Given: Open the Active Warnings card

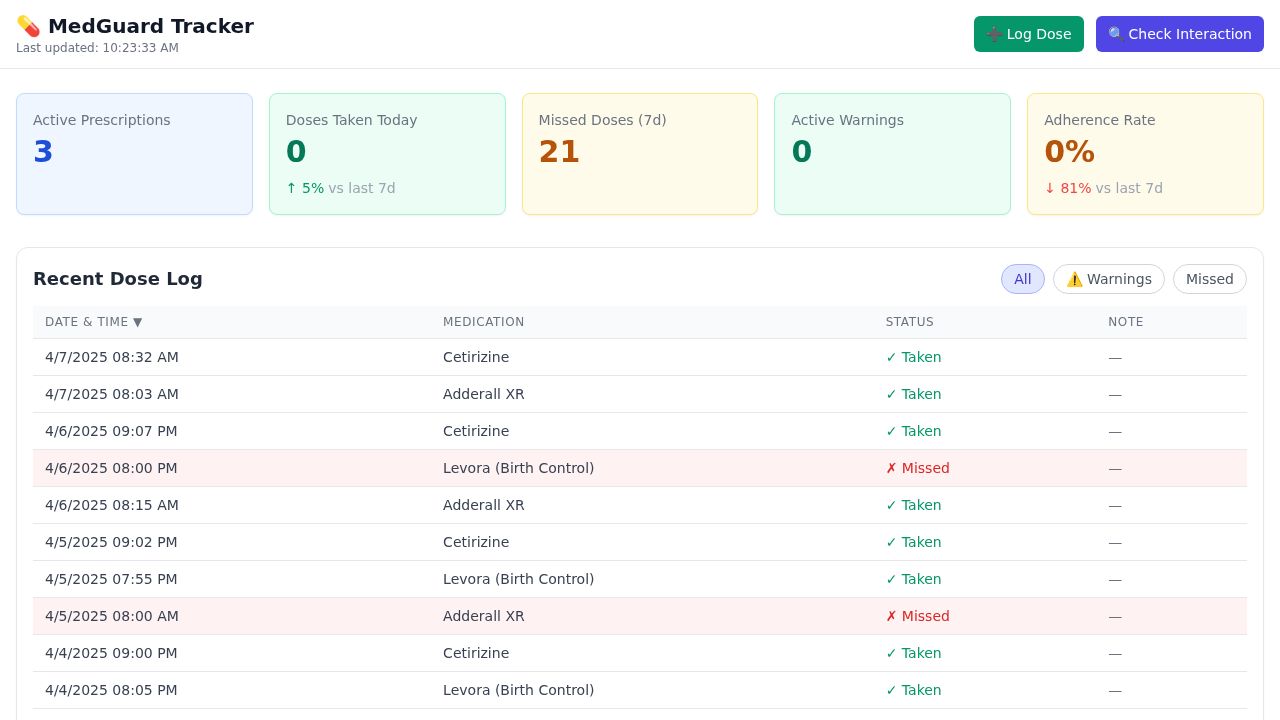Looking at the screenshot, I should (x=893, y=154).
